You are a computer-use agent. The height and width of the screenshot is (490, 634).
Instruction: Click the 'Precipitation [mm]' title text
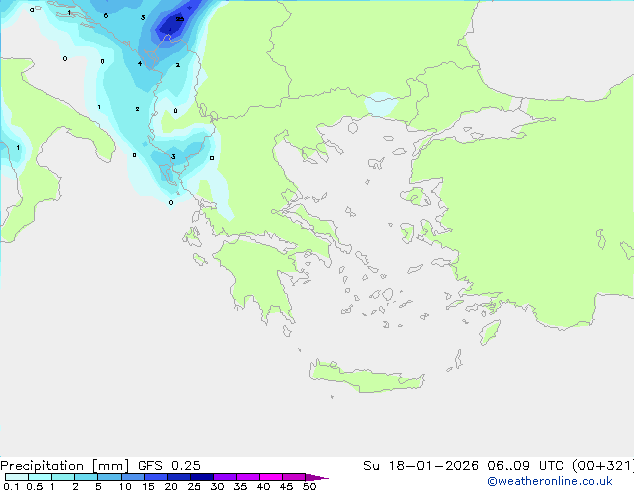(x=64, y=466)
